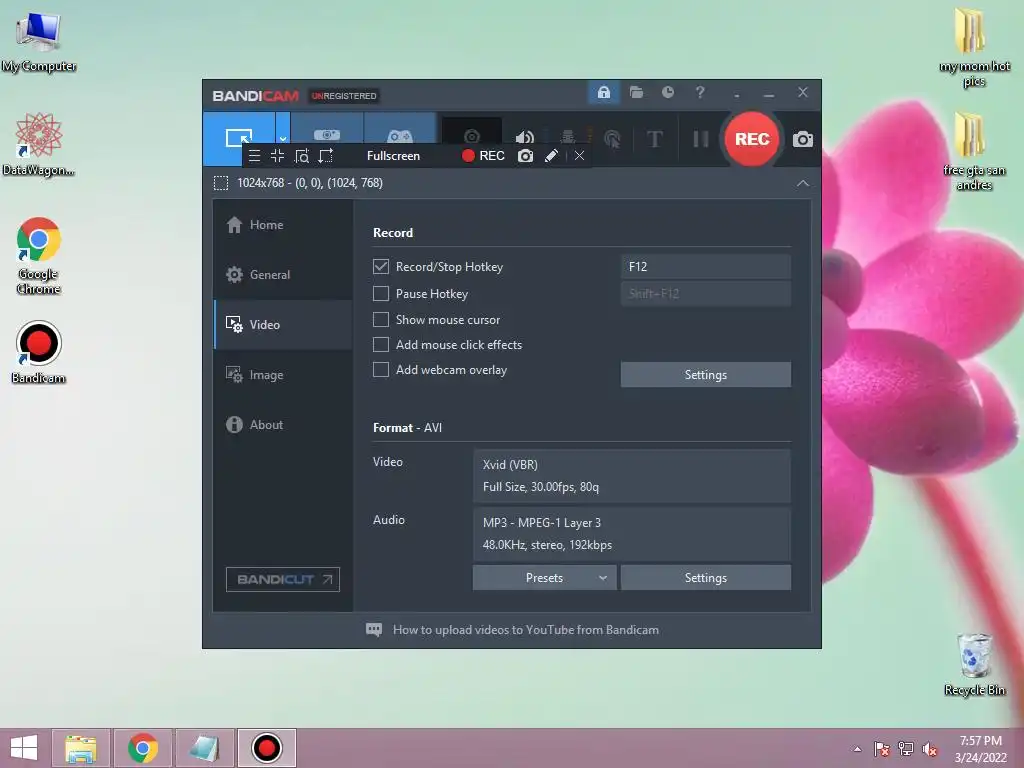Click the taskbar clock showing 7:57 PM

pyautogui.click(x=980, y=749)
